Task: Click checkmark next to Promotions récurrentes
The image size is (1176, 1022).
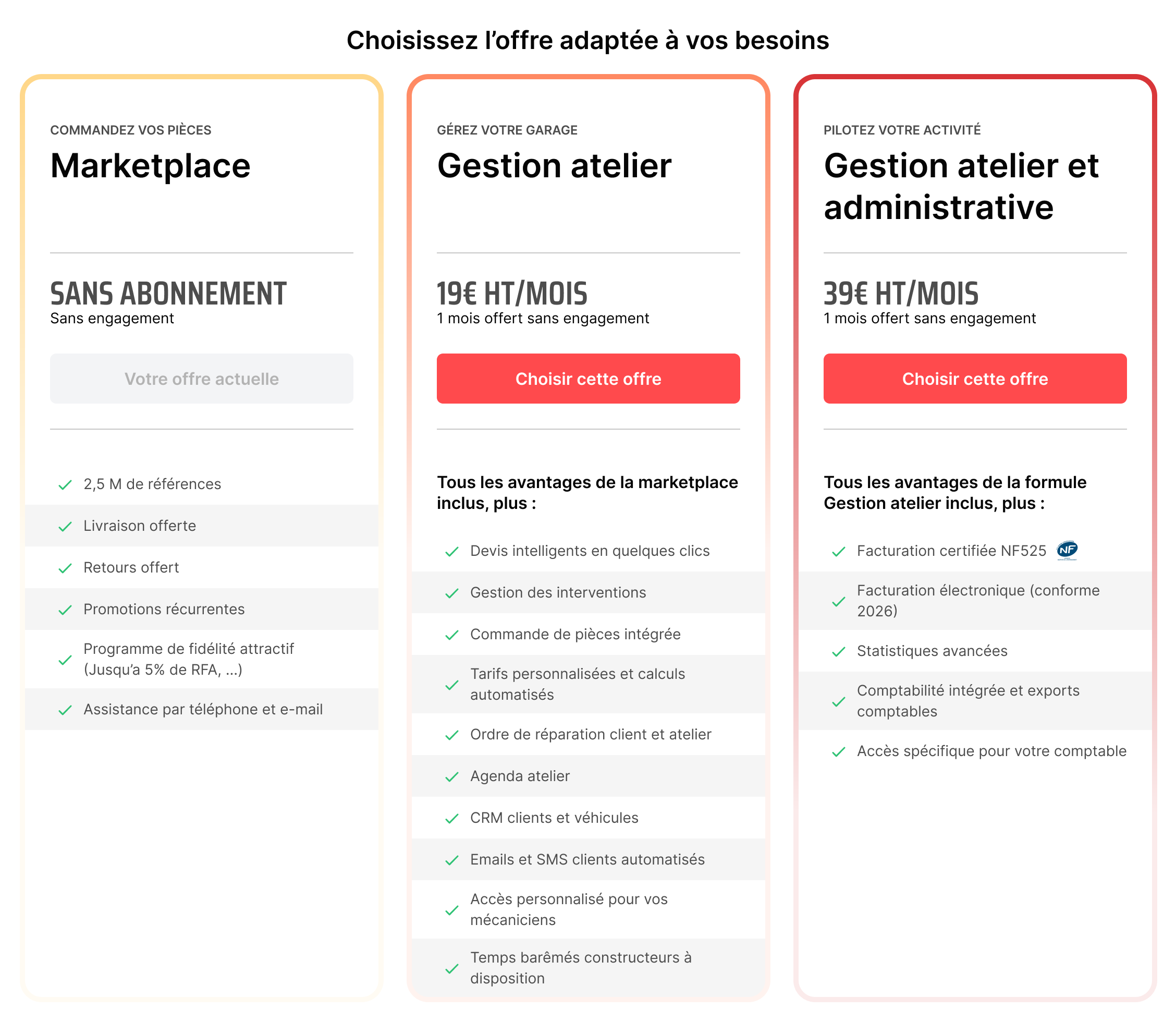Action: click(x=65, y=610)
